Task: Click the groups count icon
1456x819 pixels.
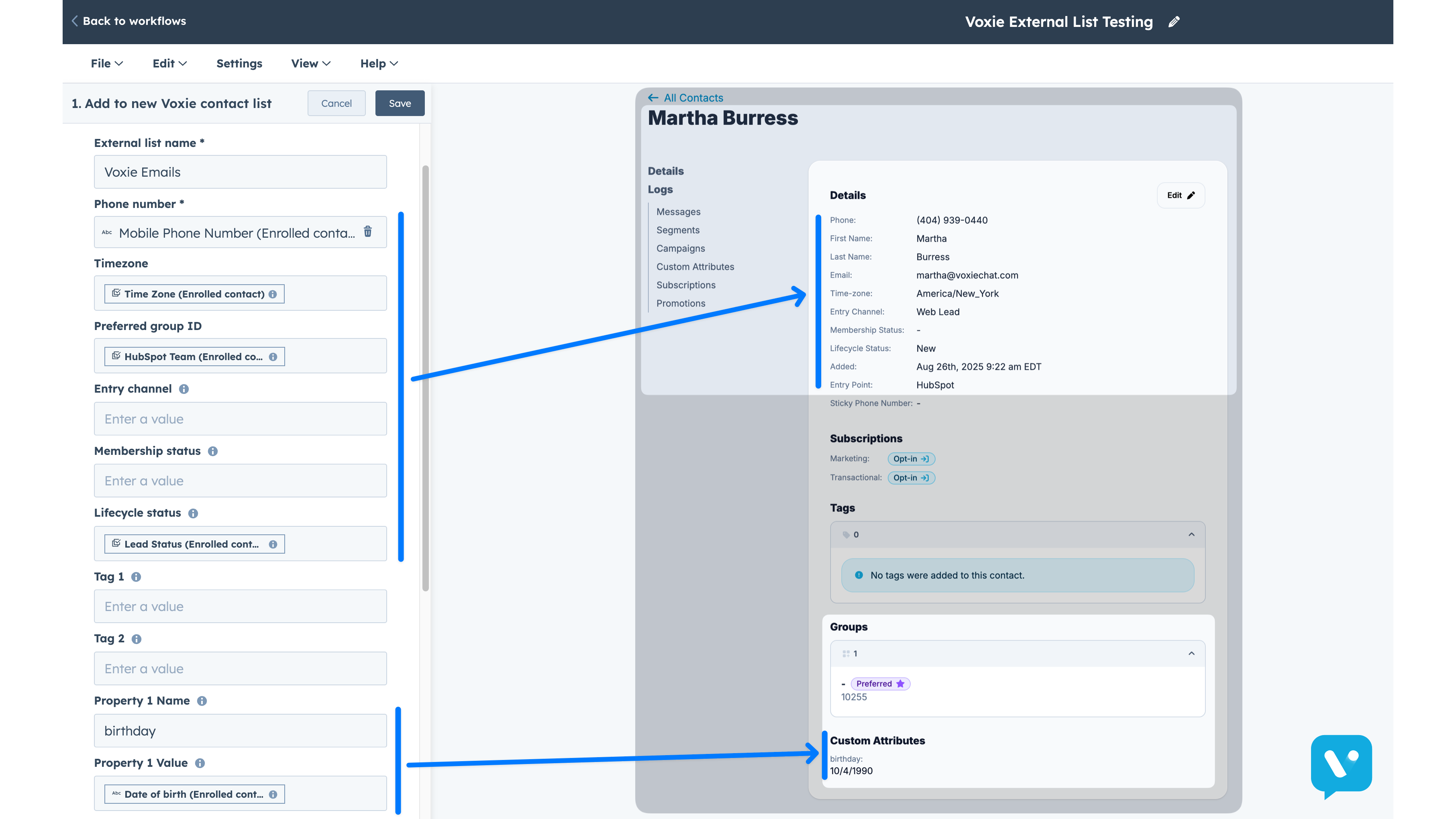Action: (846, 653)
